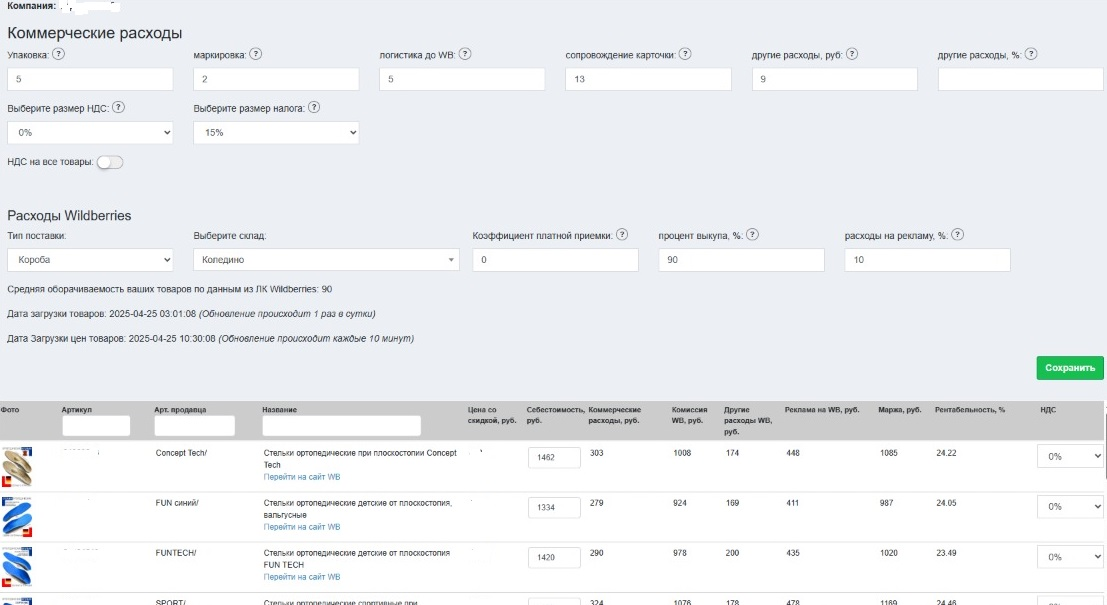
Task: Open НДС dropdown in Concept Tech row
Action: (1070, 457)
